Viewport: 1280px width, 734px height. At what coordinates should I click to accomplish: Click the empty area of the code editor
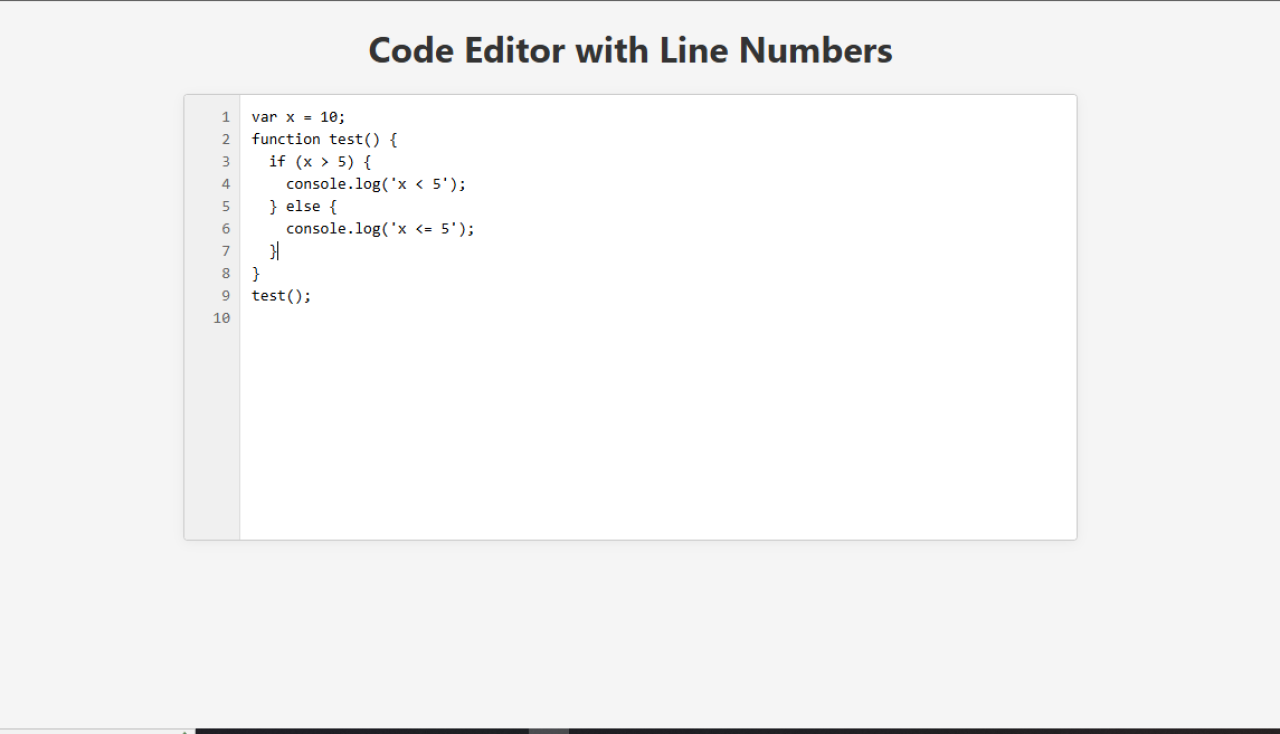pos(658,430)
